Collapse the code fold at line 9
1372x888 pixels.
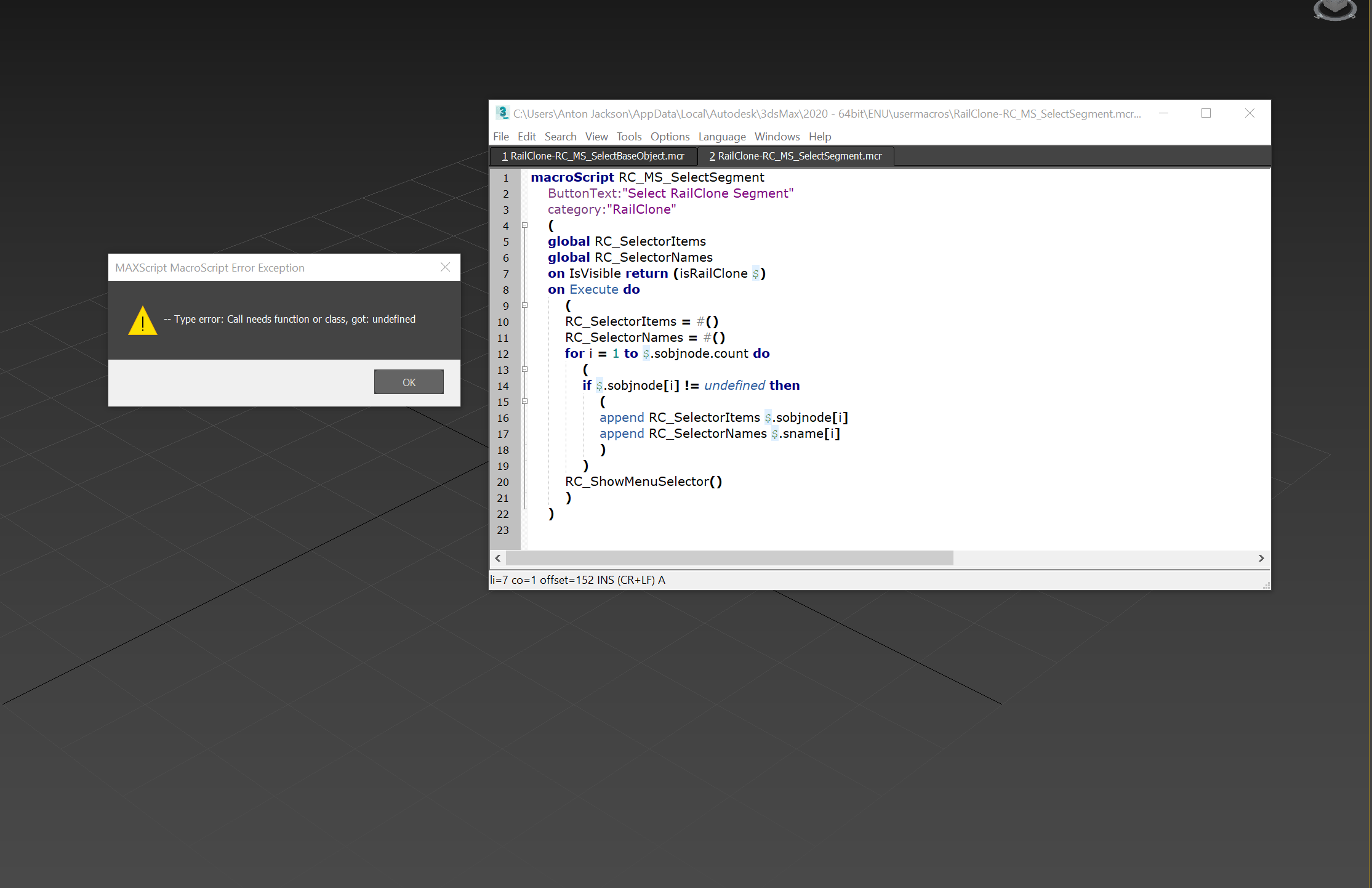coord(525,305)
